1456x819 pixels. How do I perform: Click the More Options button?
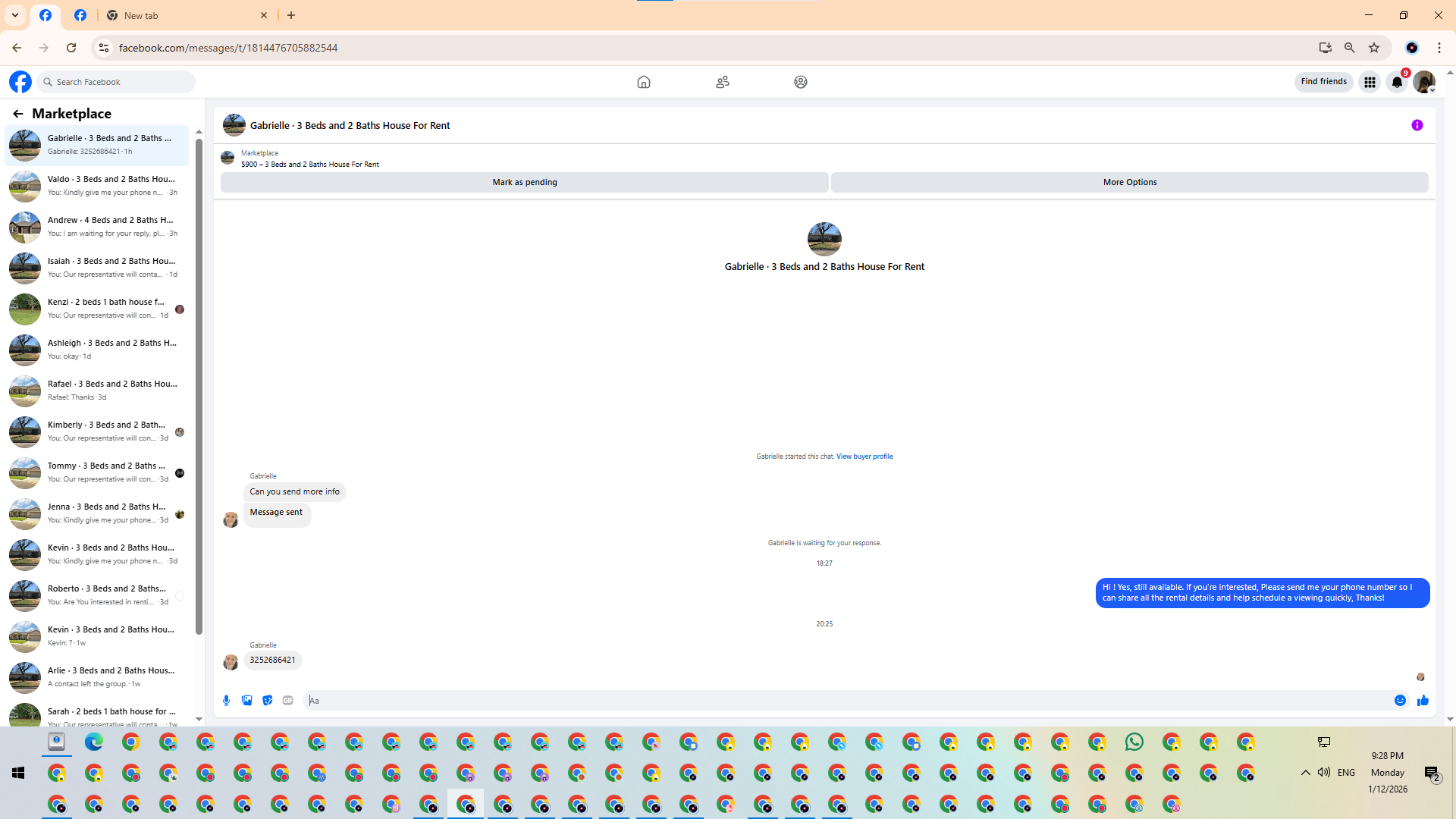1129,182
